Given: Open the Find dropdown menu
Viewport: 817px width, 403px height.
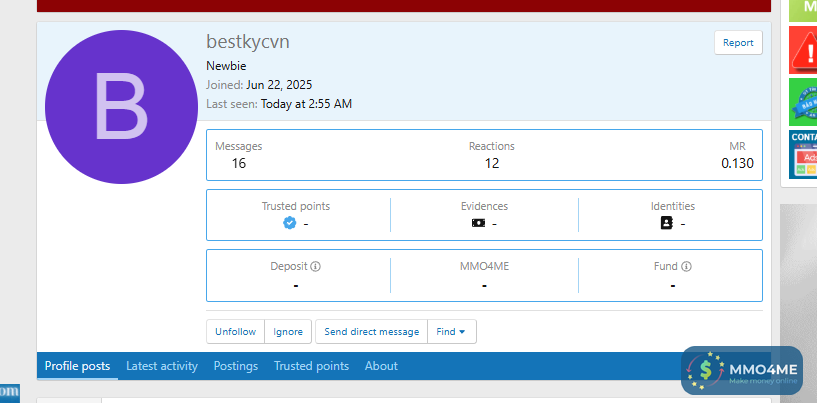Looking at the screenshot, I should point(451,332).
